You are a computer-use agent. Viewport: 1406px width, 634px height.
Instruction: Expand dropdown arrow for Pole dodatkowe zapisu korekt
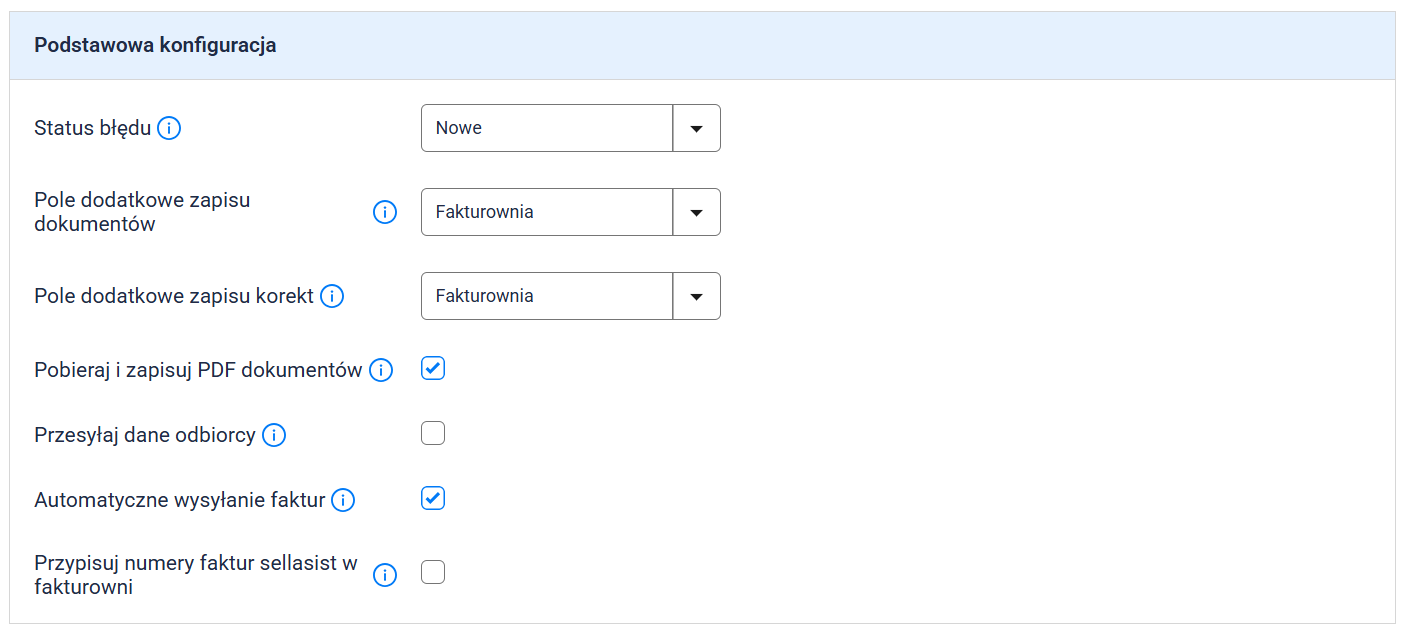697,296
